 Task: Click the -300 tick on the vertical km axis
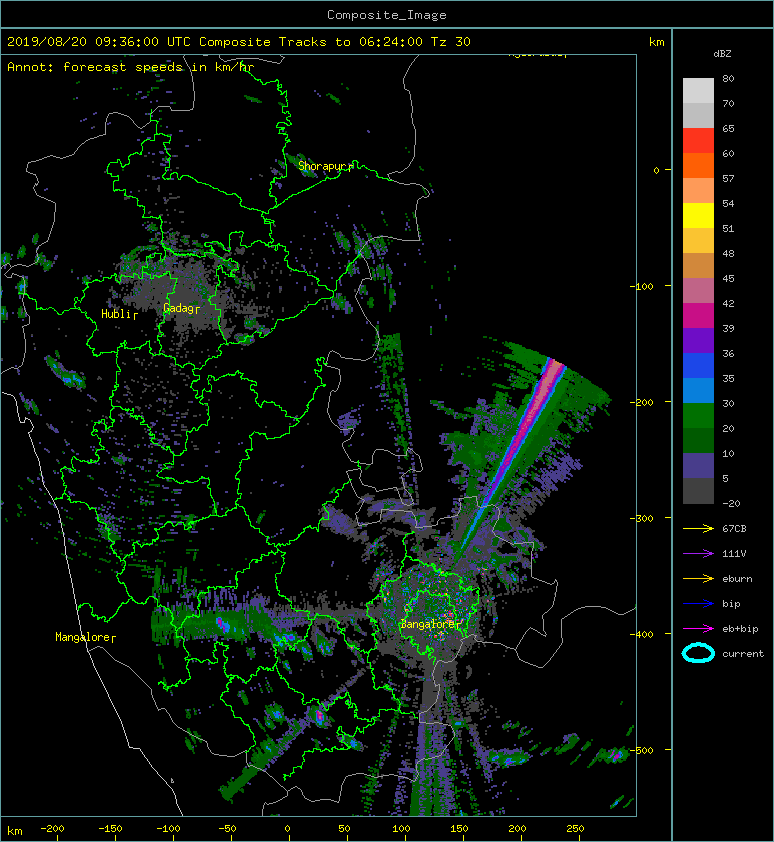(642, 518)
